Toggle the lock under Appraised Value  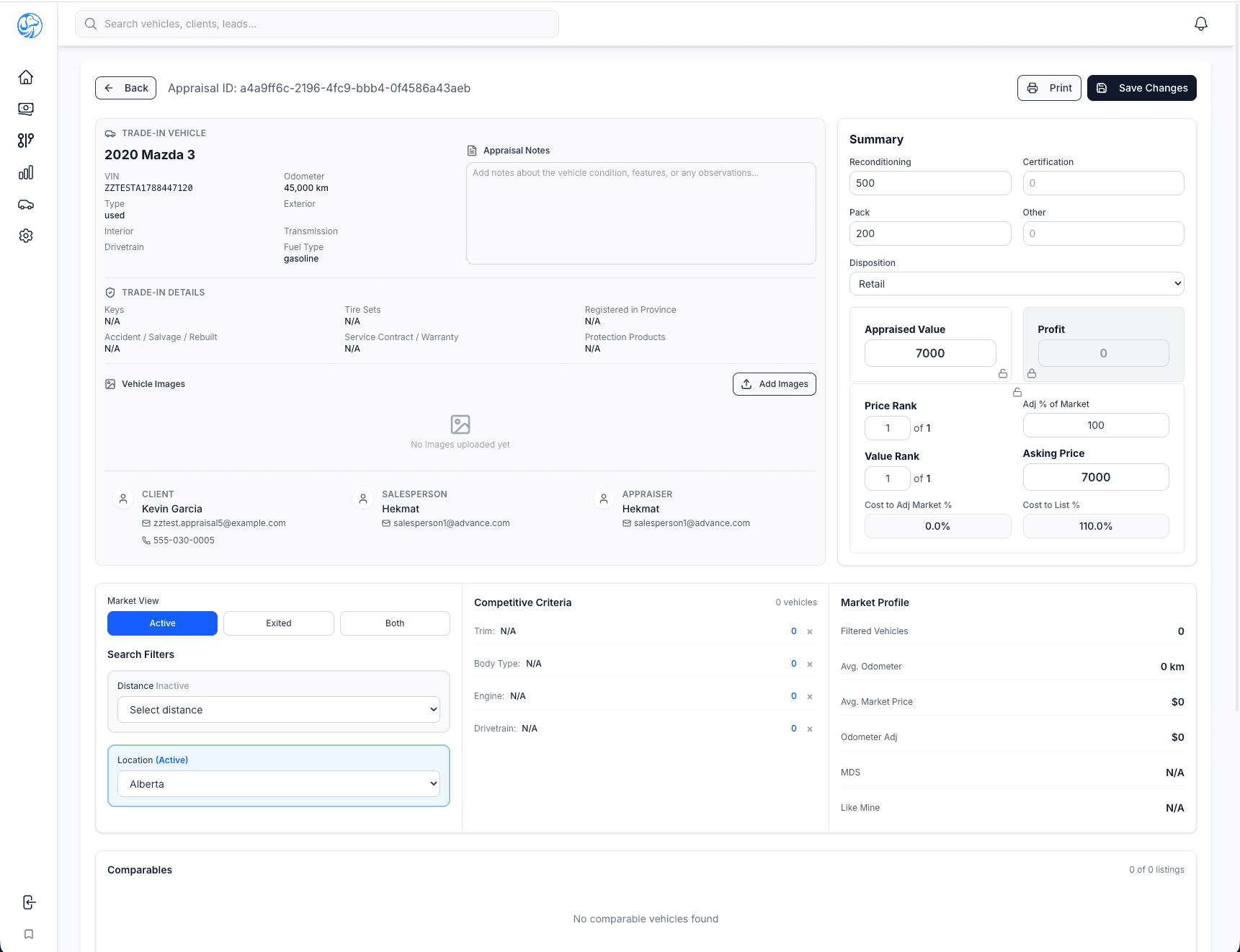tap(1003, 373)
